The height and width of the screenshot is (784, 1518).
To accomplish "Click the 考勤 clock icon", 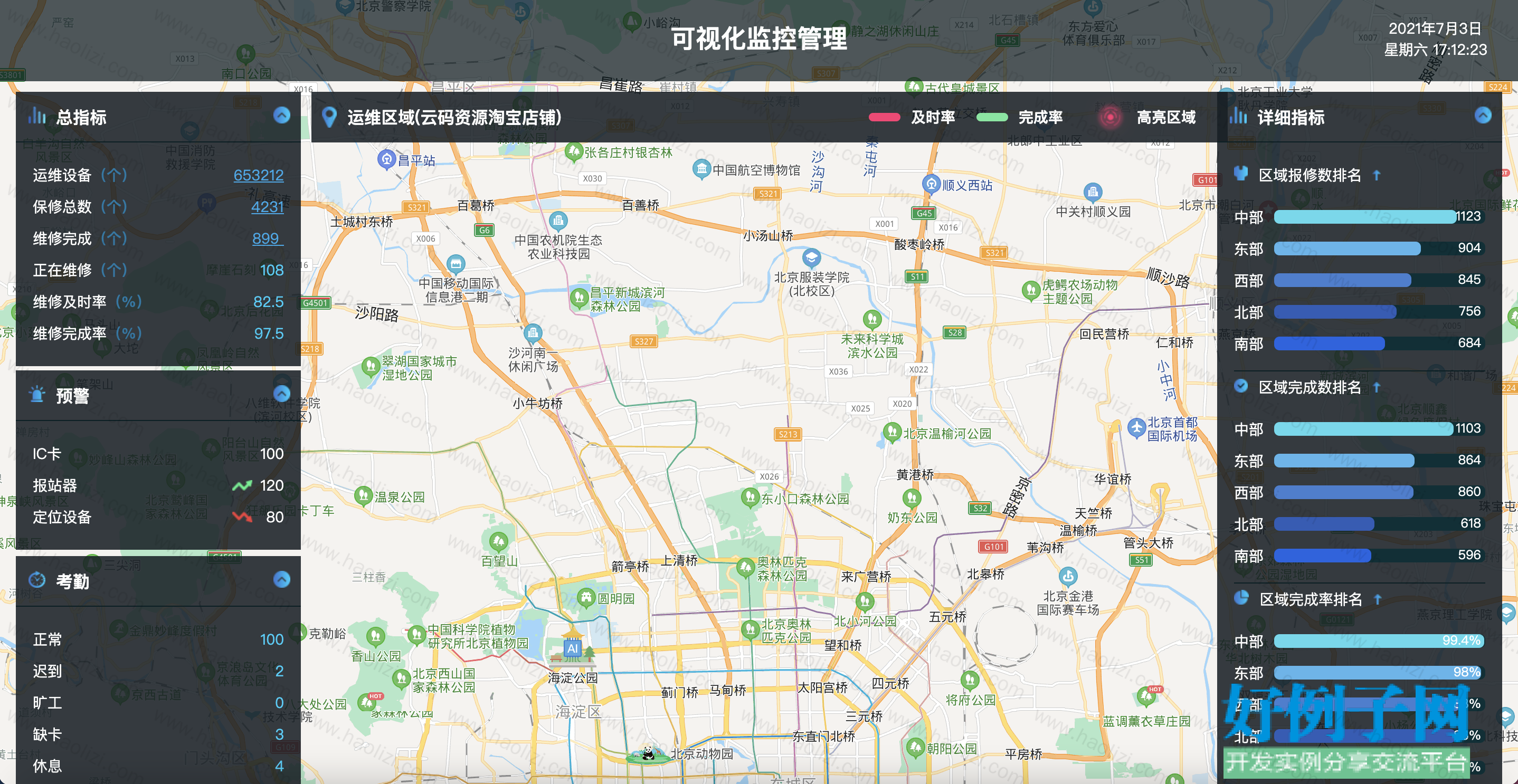I will (37, 580).
